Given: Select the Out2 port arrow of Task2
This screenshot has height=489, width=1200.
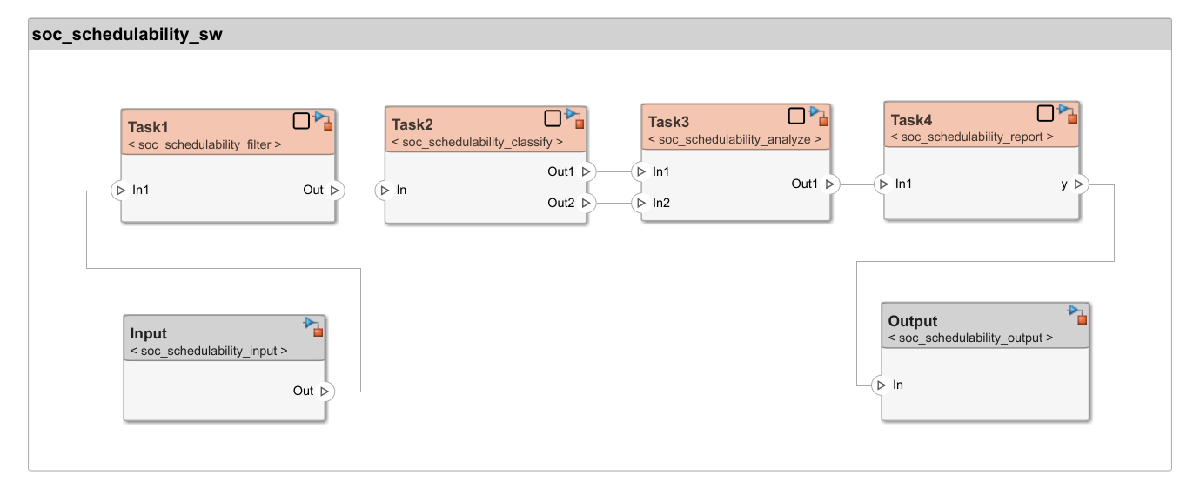Looking at the screenshot, I should coord(585,203).
